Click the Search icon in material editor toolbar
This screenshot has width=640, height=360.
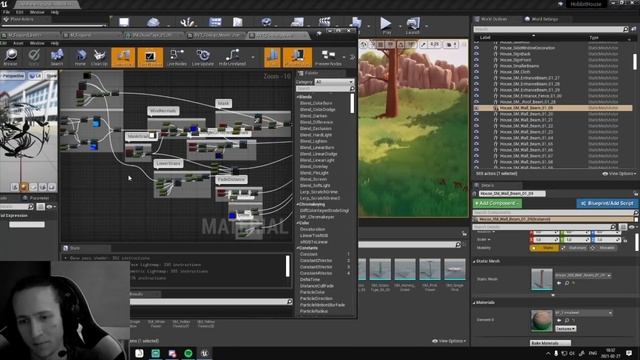[x=57, y=57]
